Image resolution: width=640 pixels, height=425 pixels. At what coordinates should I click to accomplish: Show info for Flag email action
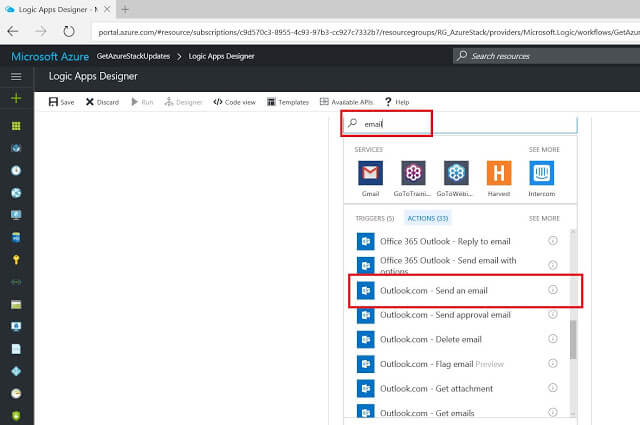click(553, 363)
